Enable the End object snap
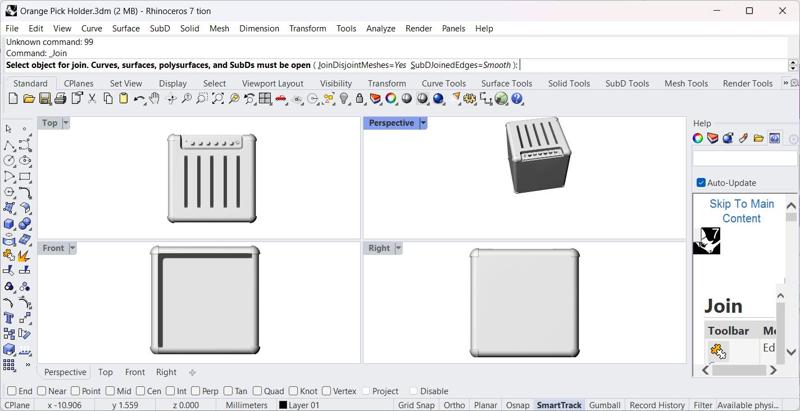This screenshot has height=411, width=800. 12,391
